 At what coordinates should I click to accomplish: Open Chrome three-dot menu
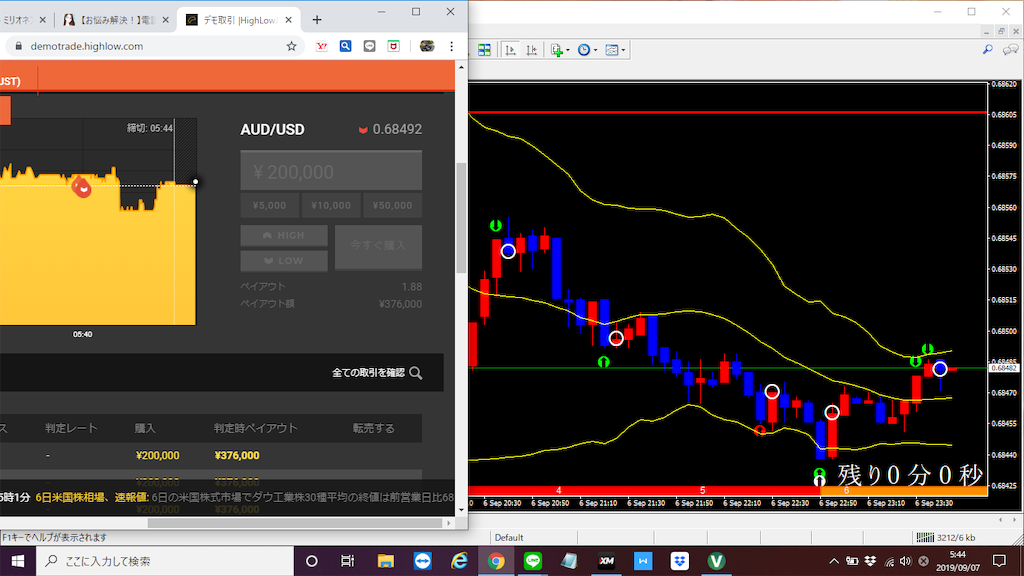point(451,46)
